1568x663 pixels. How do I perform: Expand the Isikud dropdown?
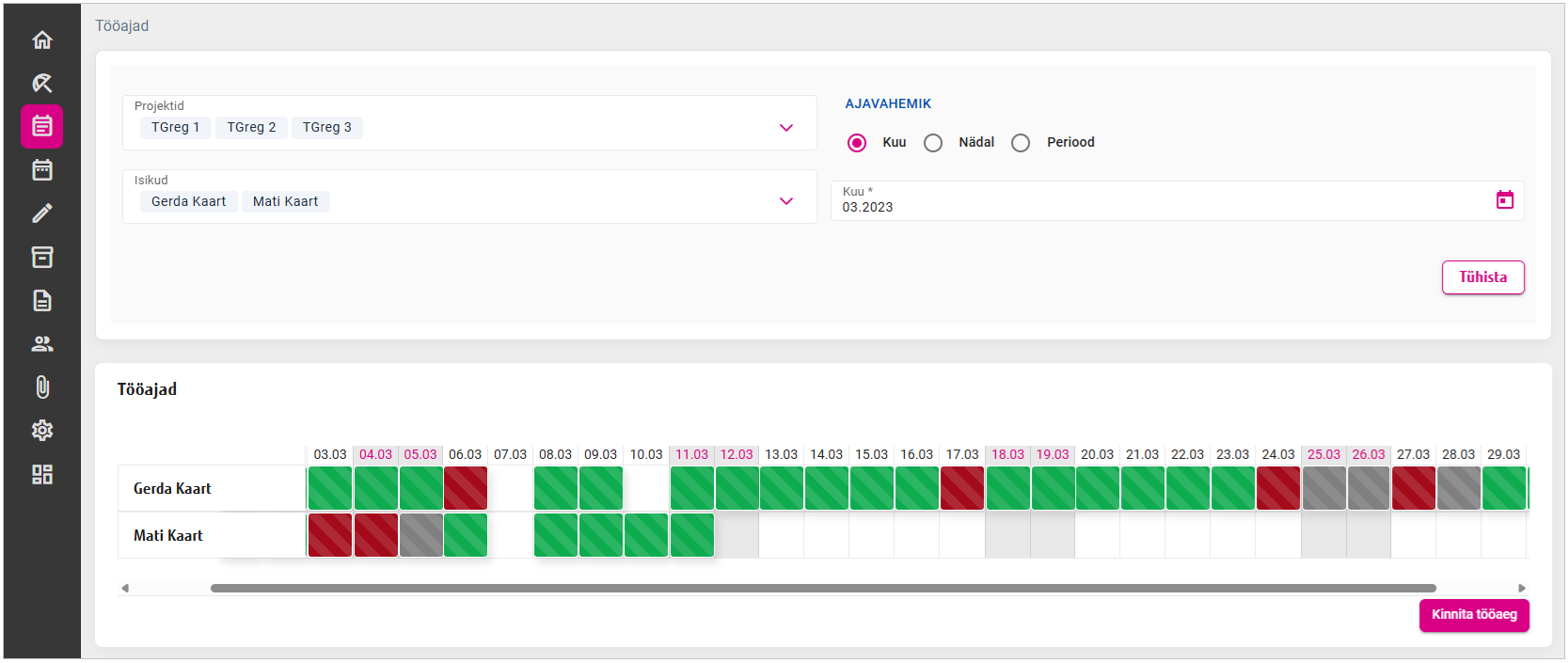[786, 201]
